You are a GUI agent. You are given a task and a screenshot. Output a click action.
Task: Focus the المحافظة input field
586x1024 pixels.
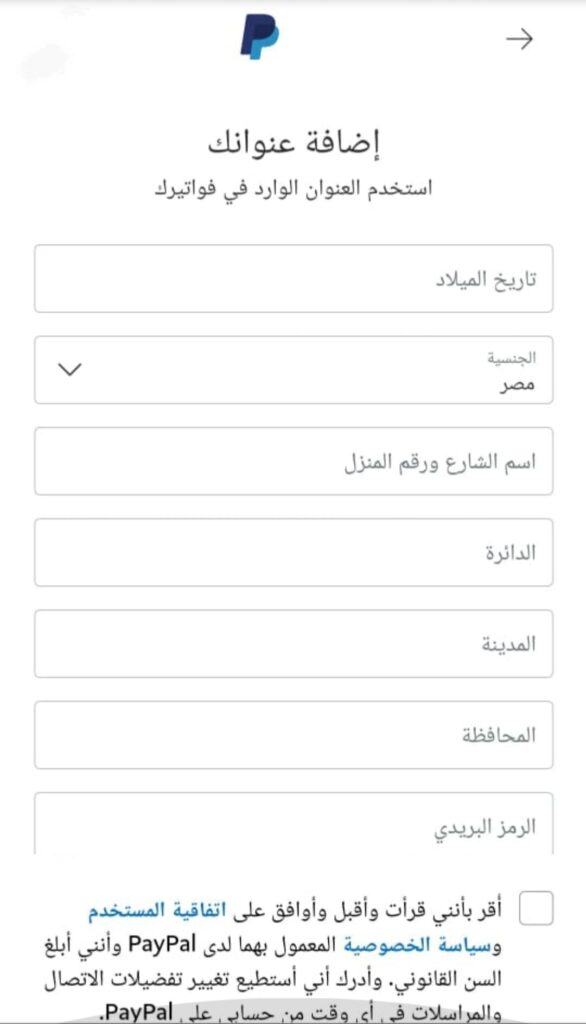click(x=293, y=735)
